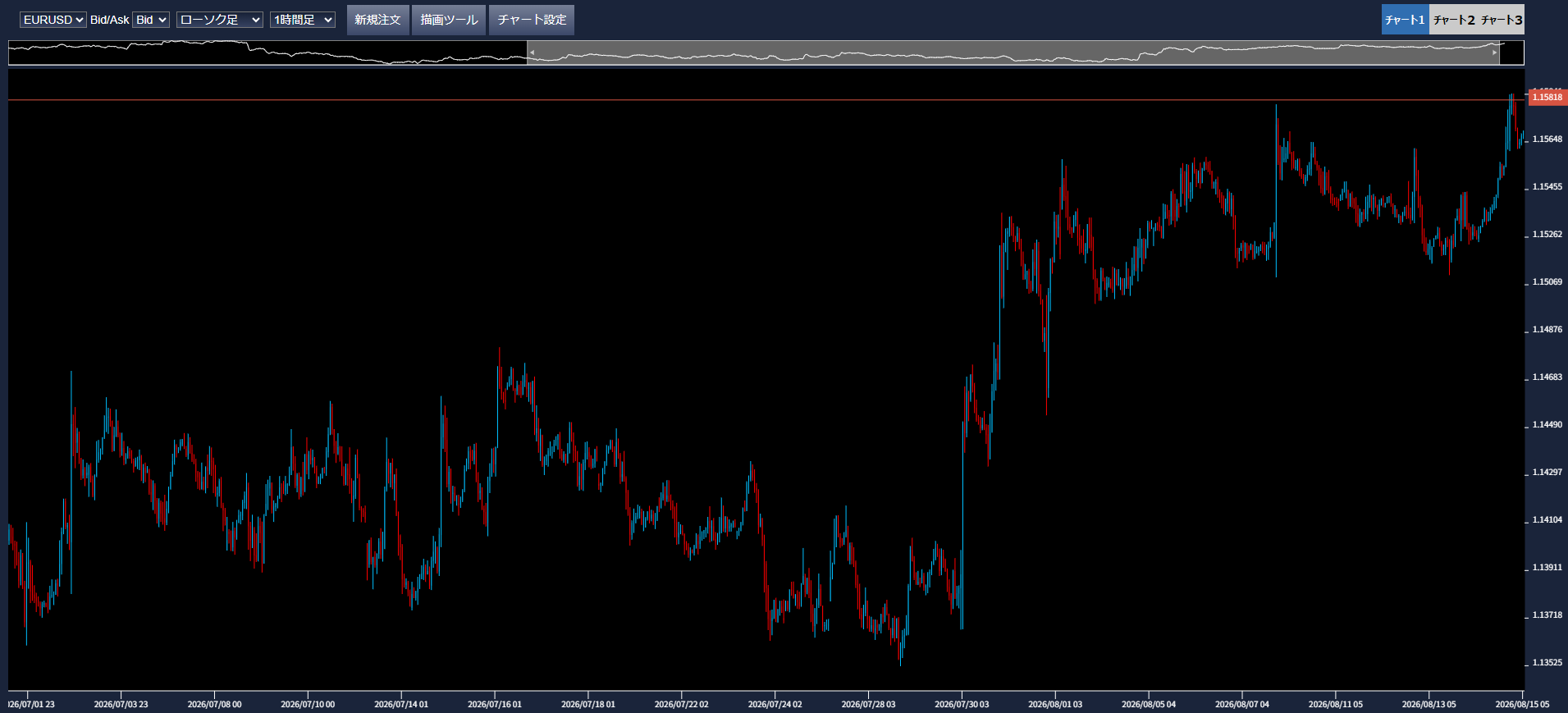Screen dimensions: 1568x713
Task: Click the 2026/07/18 01 time axis label
Action: click(588, 705)
